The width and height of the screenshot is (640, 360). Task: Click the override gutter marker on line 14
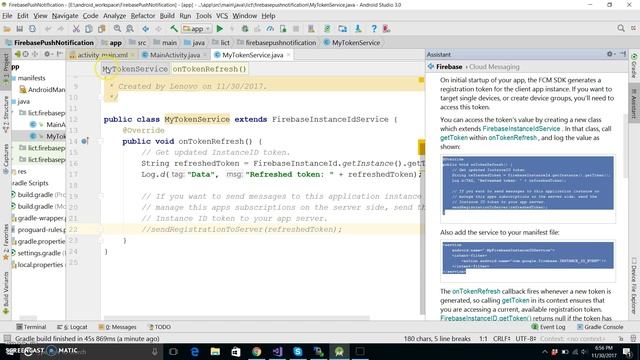[84, 141]
